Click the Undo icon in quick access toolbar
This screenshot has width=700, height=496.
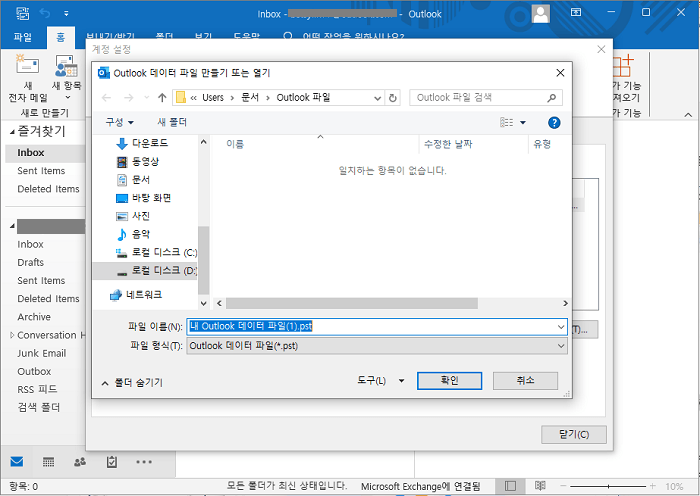point(45,13)
